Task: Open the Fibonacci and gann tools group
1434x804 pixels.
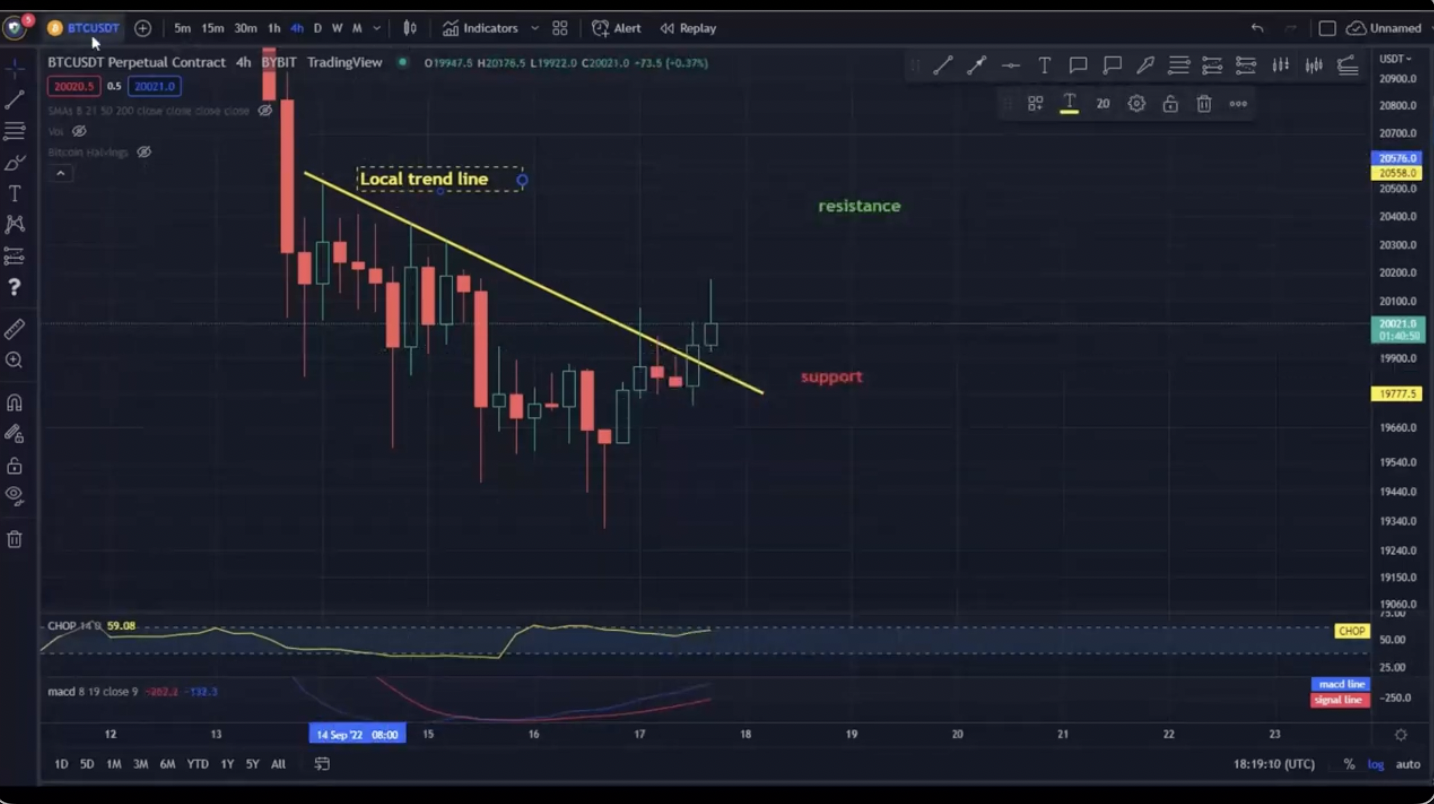Action: [x=14, y=131]
